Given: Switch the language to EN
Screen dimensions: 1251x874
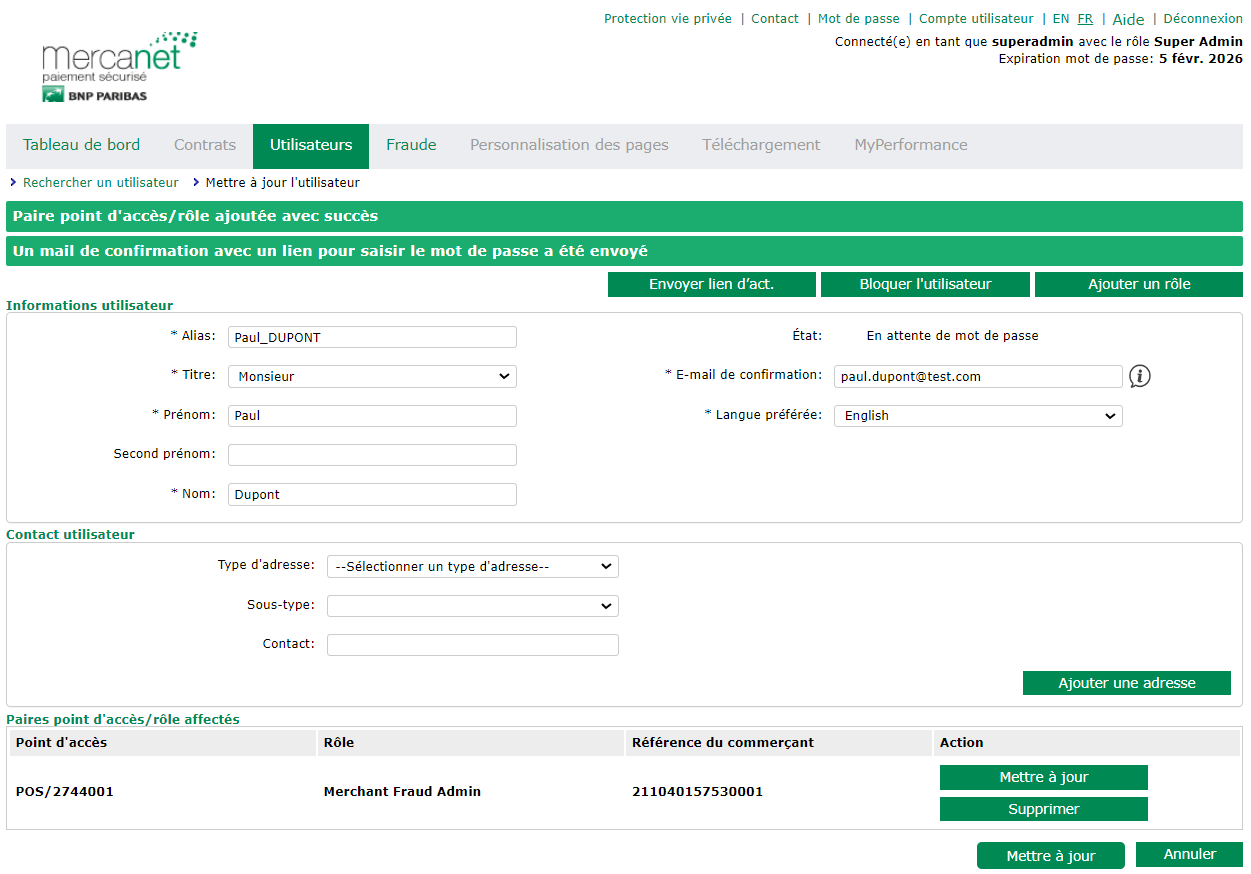Looking at the screenshot, I should pyautogui.click(x=1060, y=19).
